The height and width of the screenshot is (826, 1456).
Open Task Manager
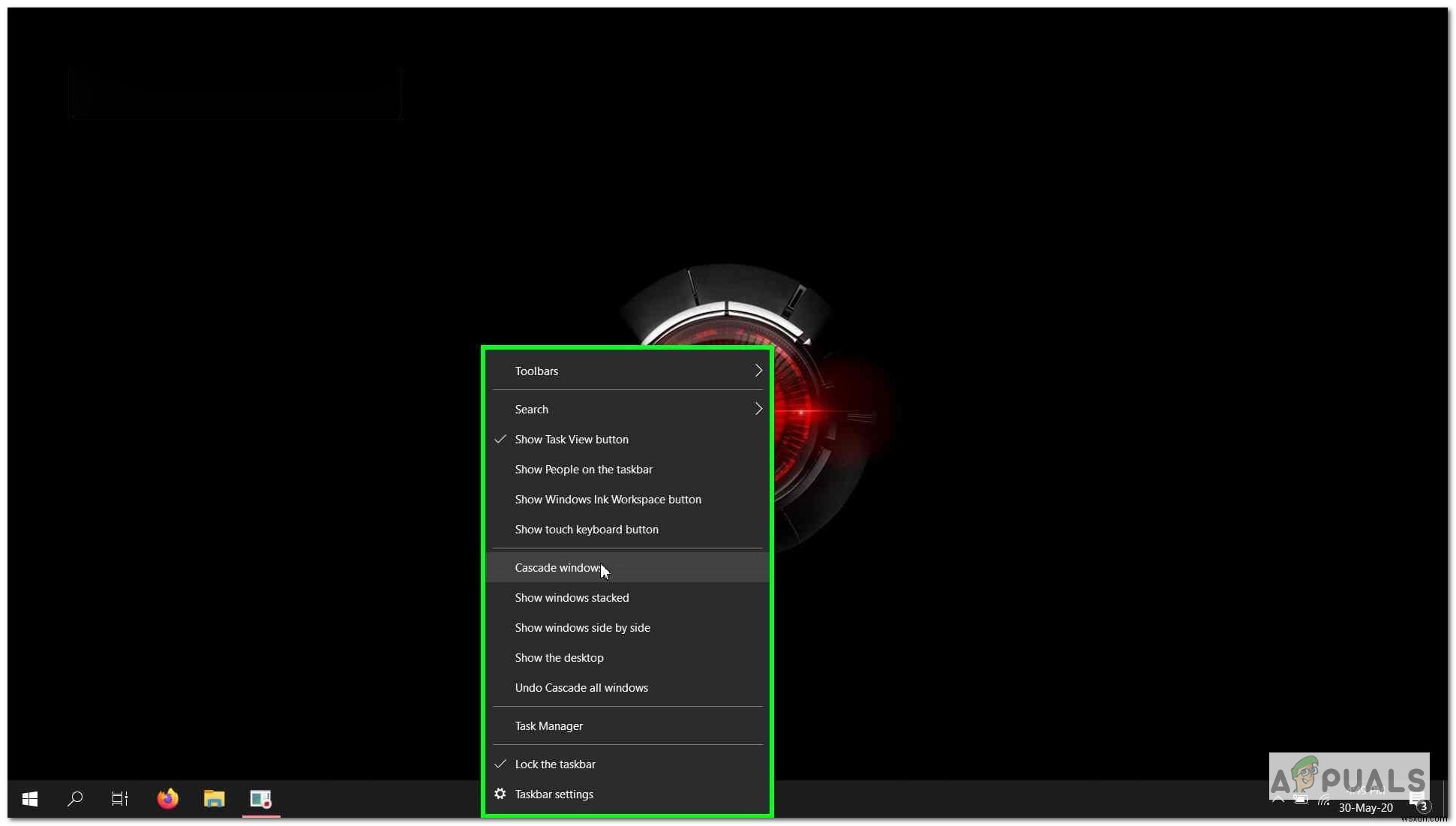point(549,725)
